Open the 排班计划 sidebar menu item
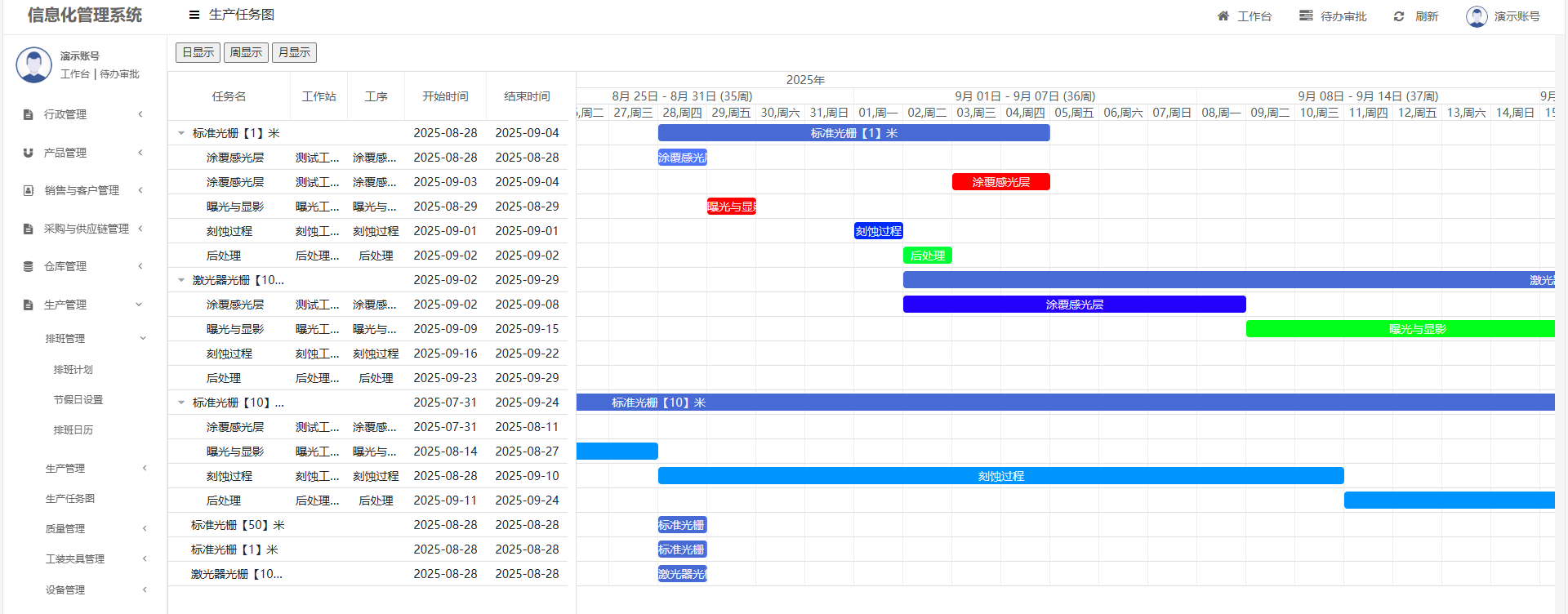This screenshot has width=1568, height=614. click(x=73, y=369)
